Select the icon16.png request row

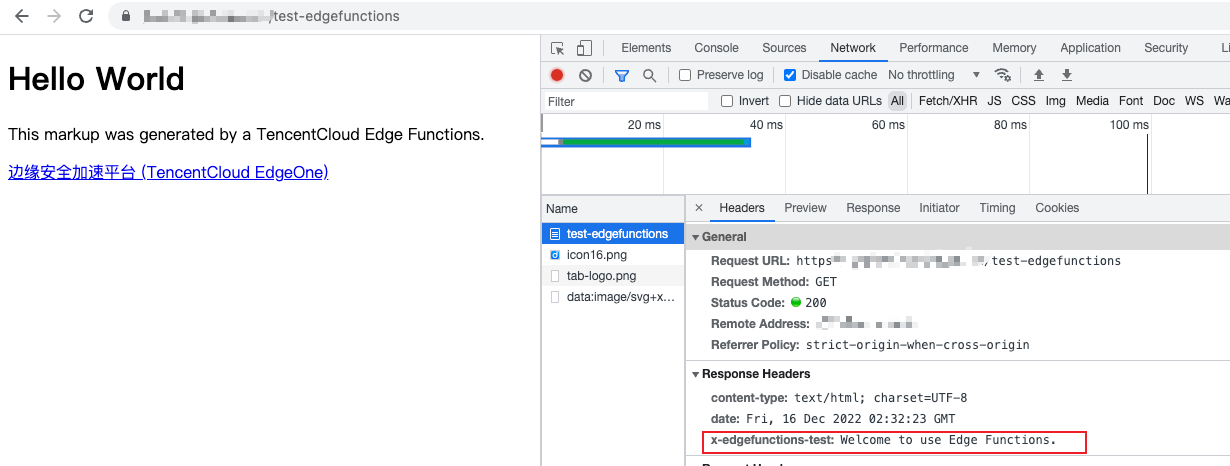pos(612,255)
